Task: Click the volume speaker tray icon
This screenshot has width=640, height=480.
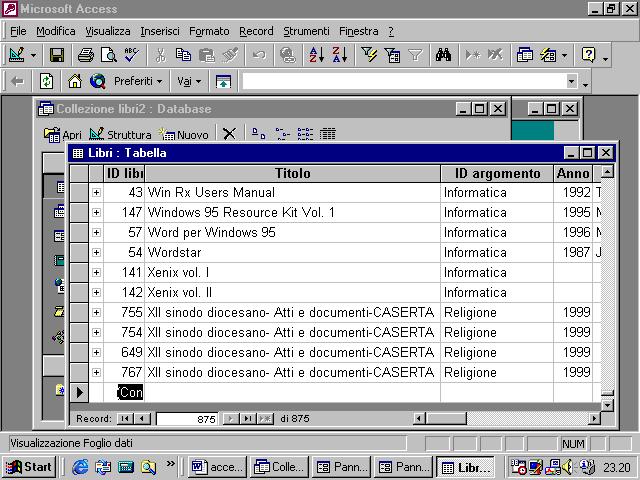Action: point(567,467)
